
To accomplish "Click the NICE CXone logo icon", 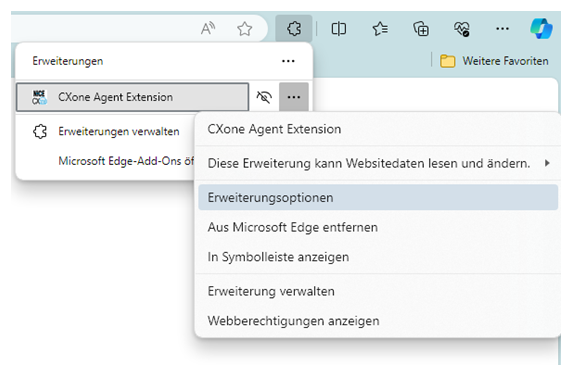I will pos(39,97).
